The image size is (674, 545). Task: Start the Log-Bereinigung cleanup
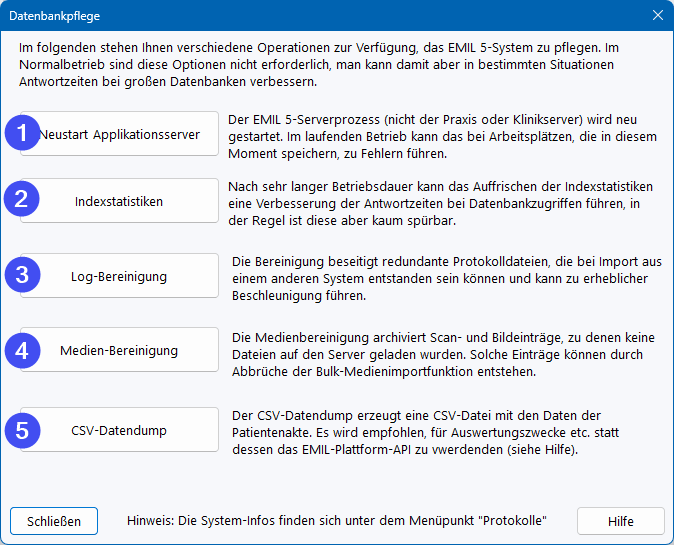click(x=119, y=276)
